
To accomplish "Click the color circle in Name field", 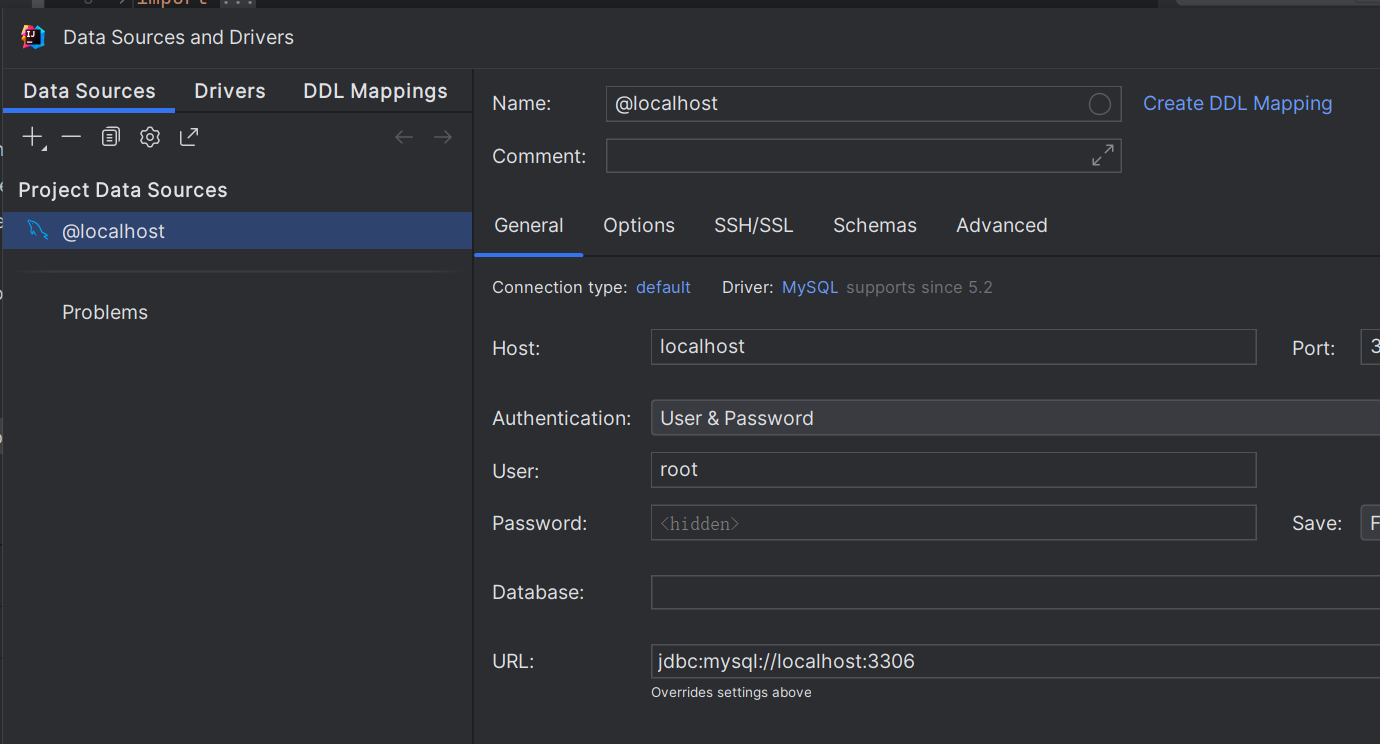I will (1099, 104).
